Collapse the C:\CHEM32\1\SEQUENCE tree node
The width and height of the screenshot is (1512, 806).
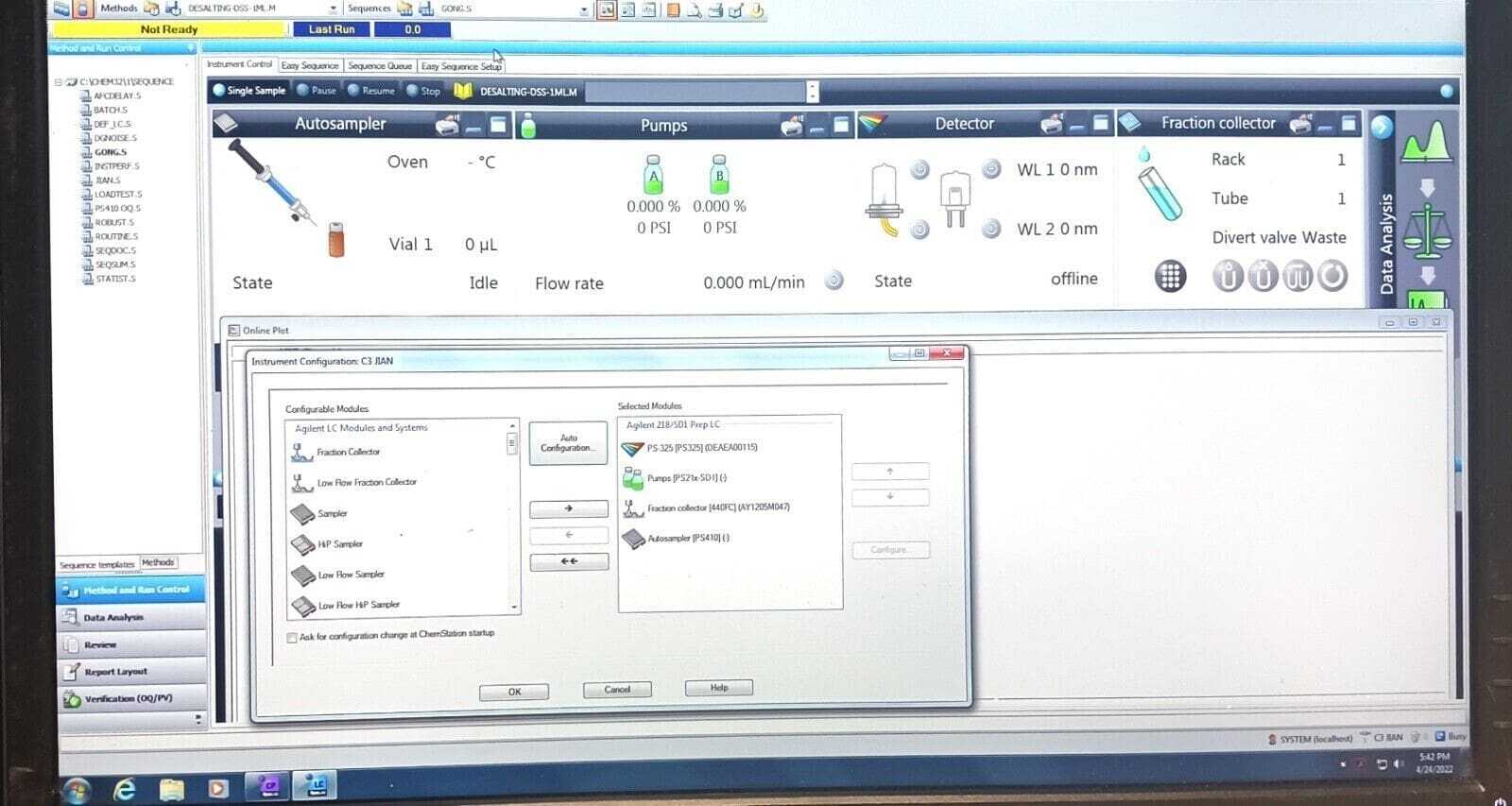tap(59, 82)
